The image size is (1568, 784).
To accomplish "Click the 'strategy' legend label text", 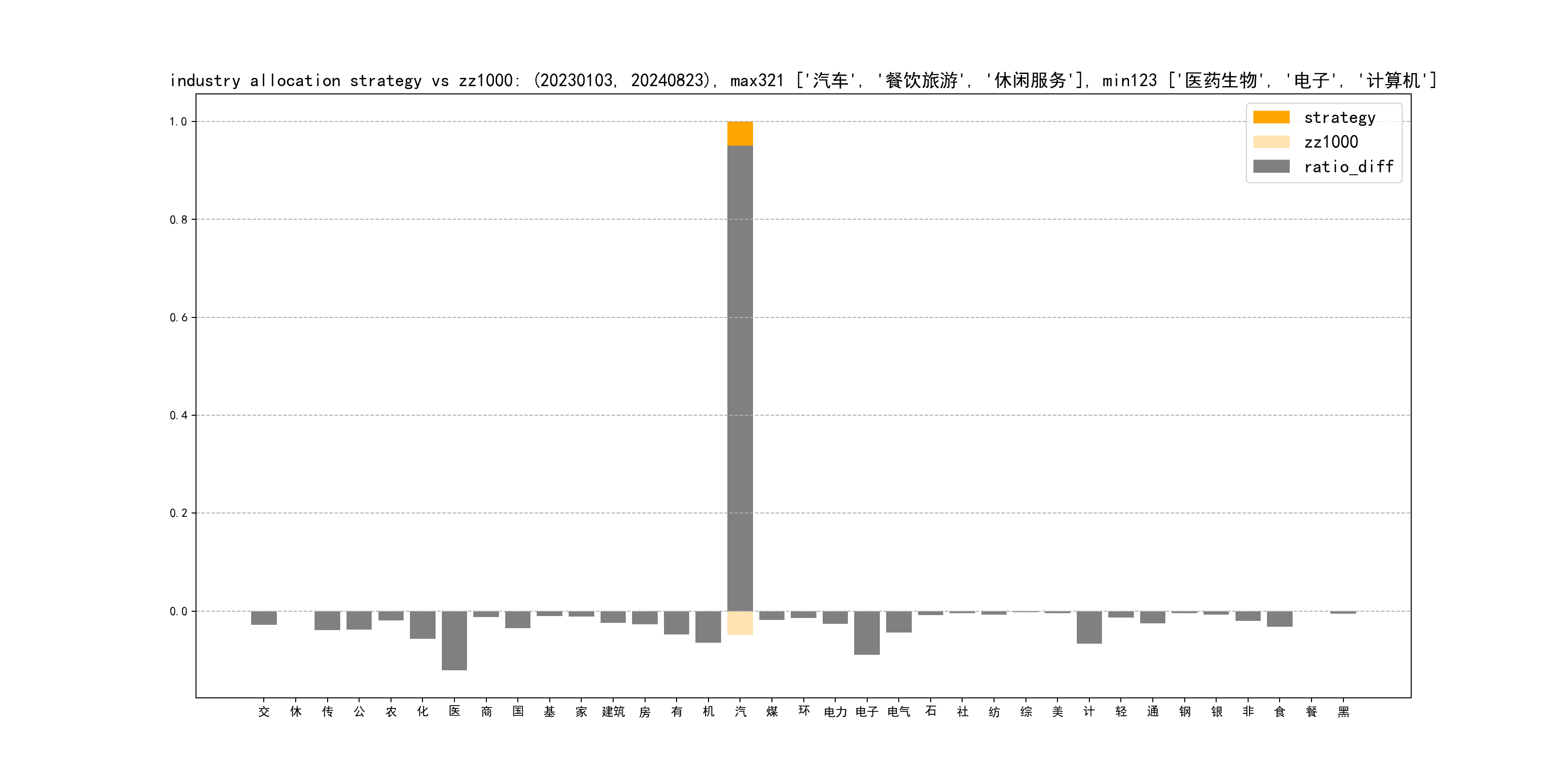I will click(1339, 118).
